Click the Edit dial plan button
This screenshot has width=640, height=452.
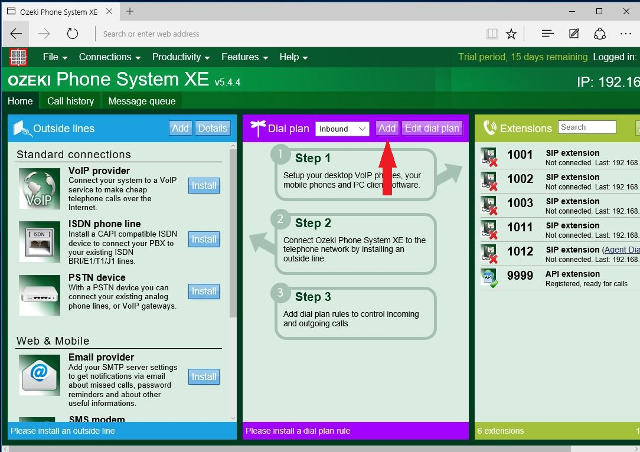coord(432,128)
